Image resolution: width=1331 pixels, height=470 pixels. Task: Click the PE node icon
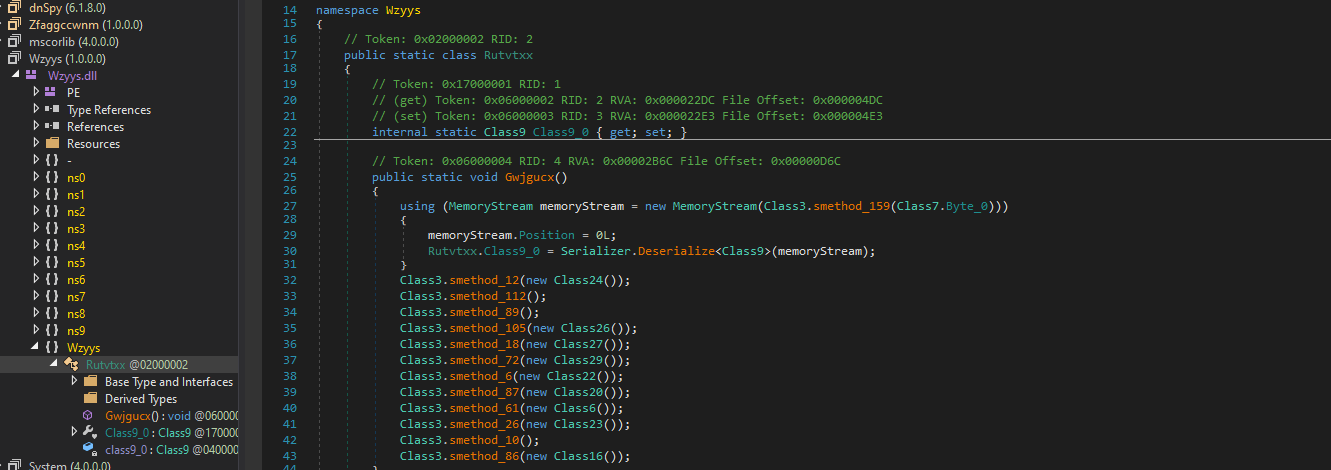pyautogui.click(x=51, y=92)
